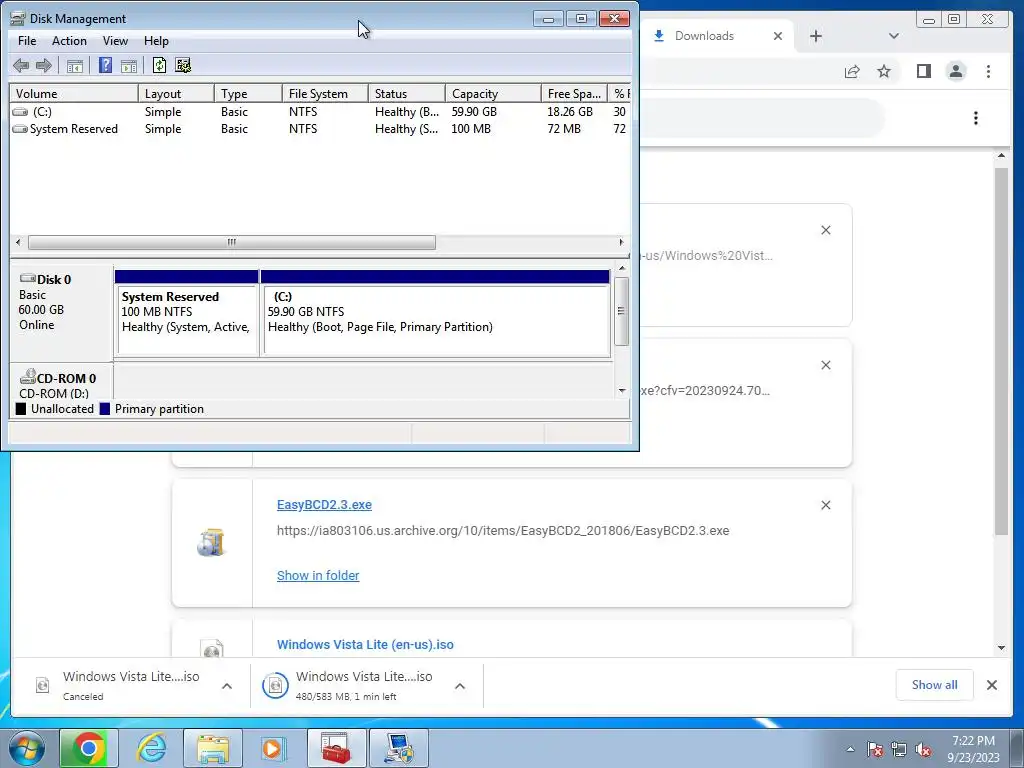Click the down arrow of disk pane scrollbar
This screenshot has height=768, width=1024.
pyautogui.click(x=622, y=391)
